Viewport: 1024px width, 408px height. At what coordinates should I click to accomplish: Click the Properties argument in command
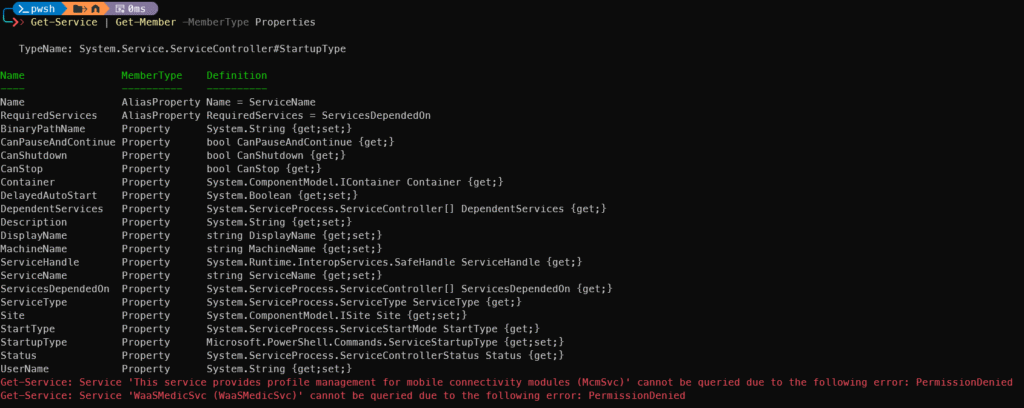click(285, 22)
